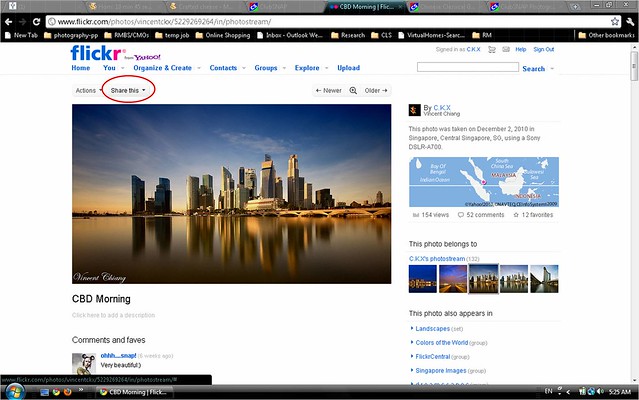Open the Help link

[520, 49]
